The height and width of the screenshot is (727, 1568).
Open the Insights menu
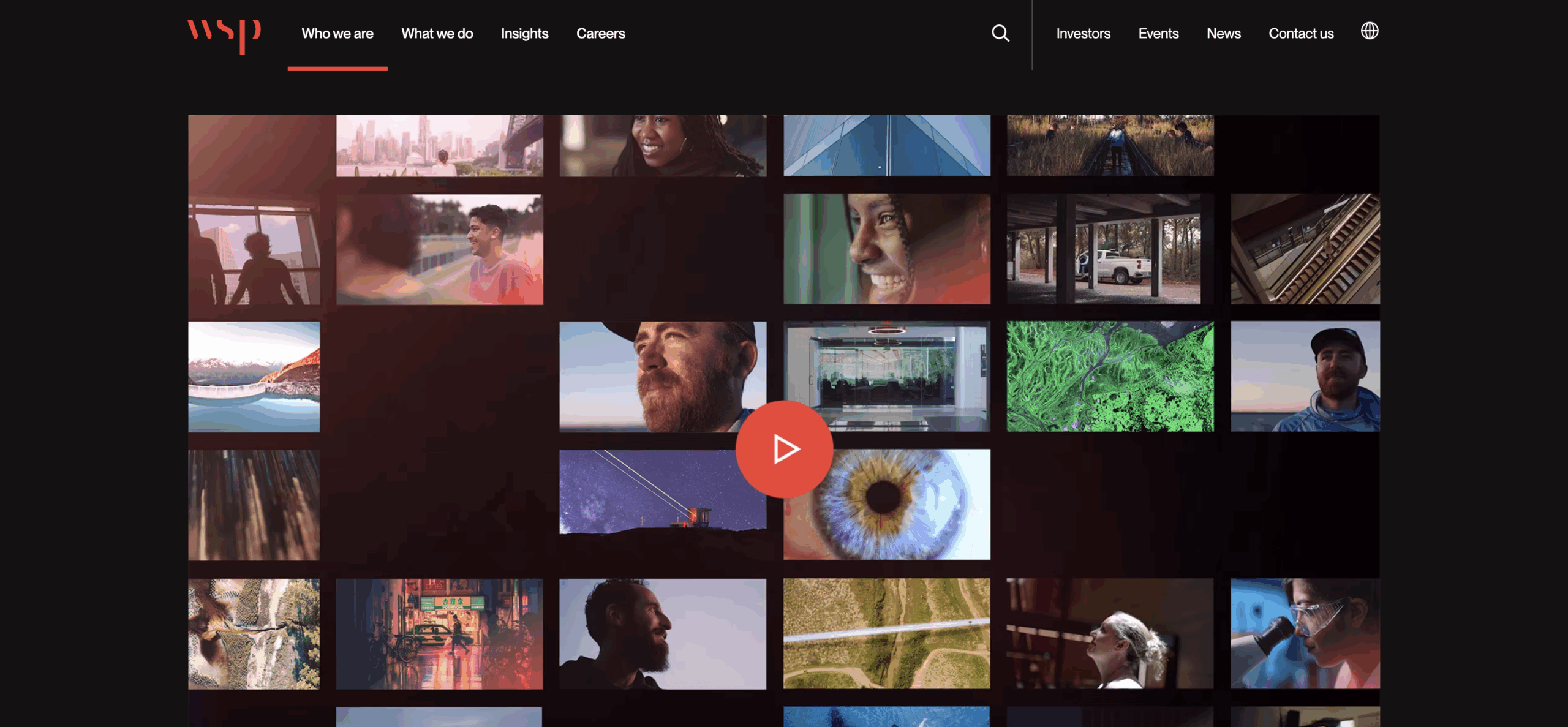[525, 34]
